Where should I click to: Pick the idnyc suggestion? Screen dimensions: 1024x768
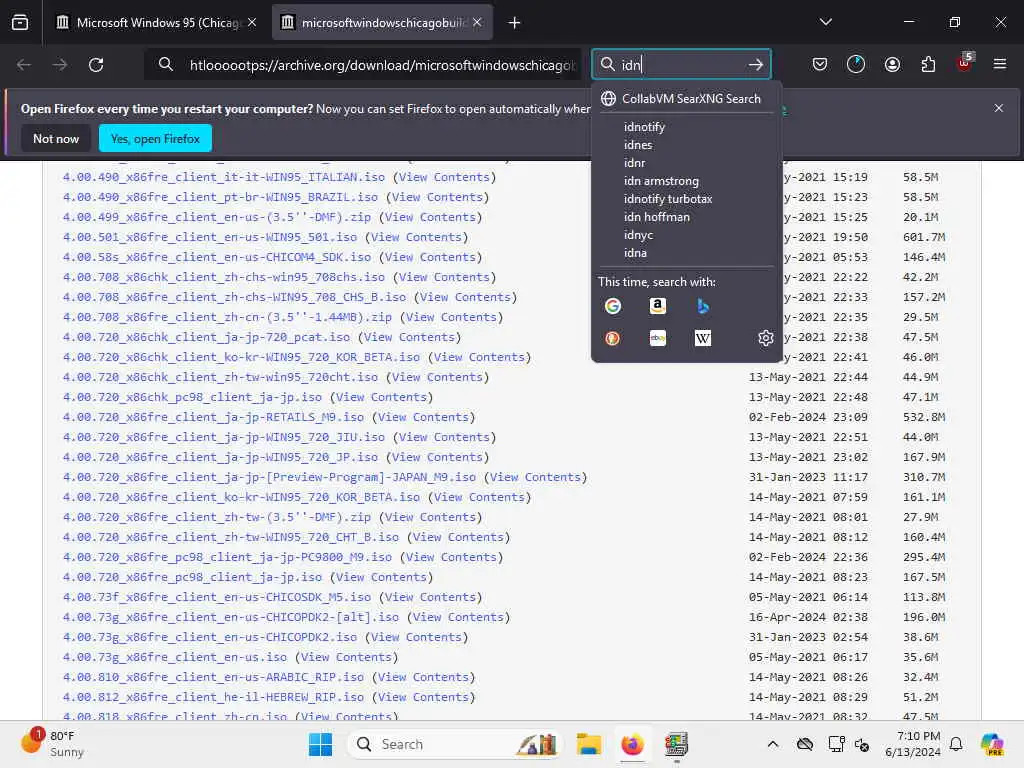point(638,234)
